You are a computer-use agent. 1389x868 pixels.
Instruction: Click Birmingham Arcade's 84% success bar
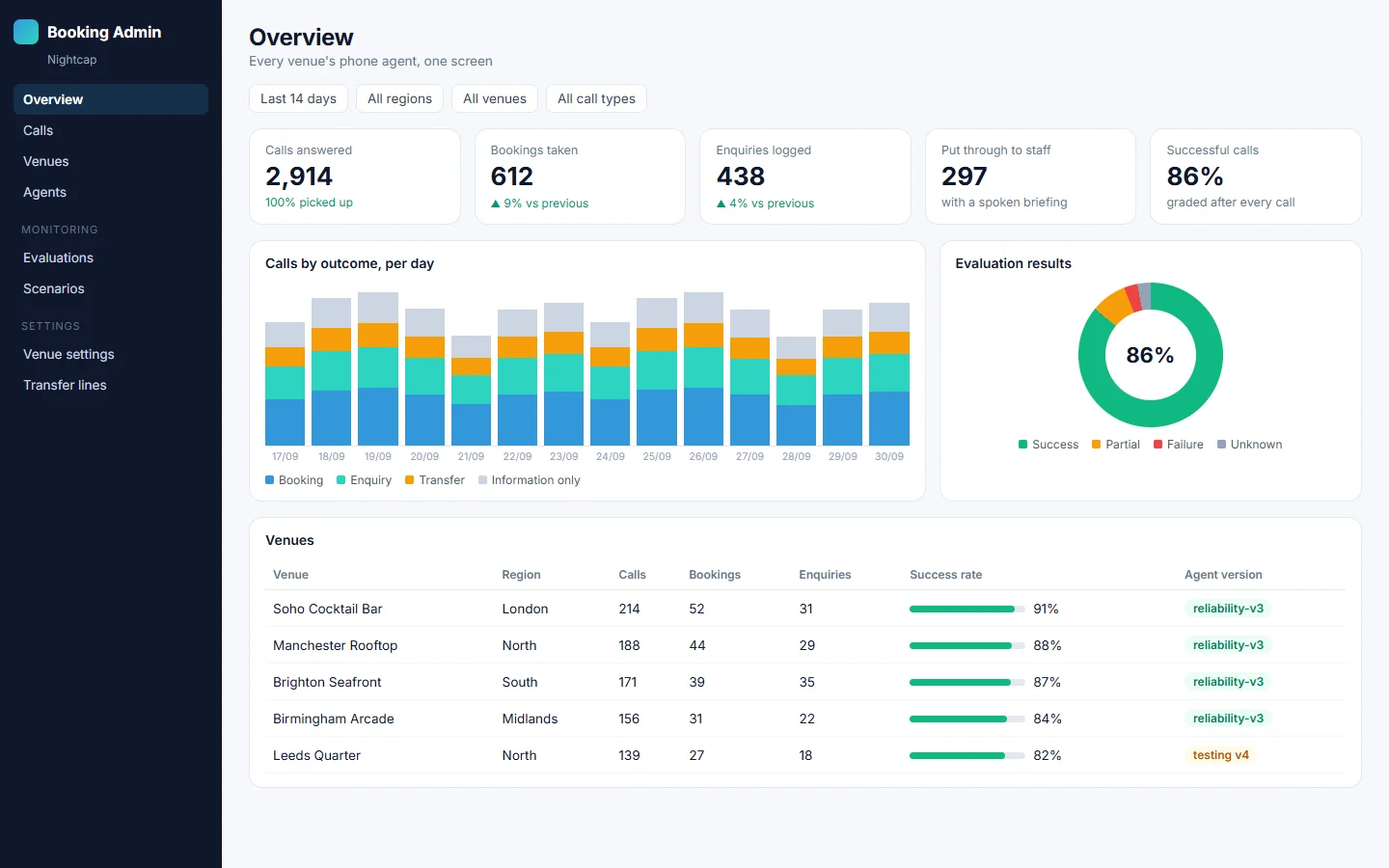(x=967, y=719)
